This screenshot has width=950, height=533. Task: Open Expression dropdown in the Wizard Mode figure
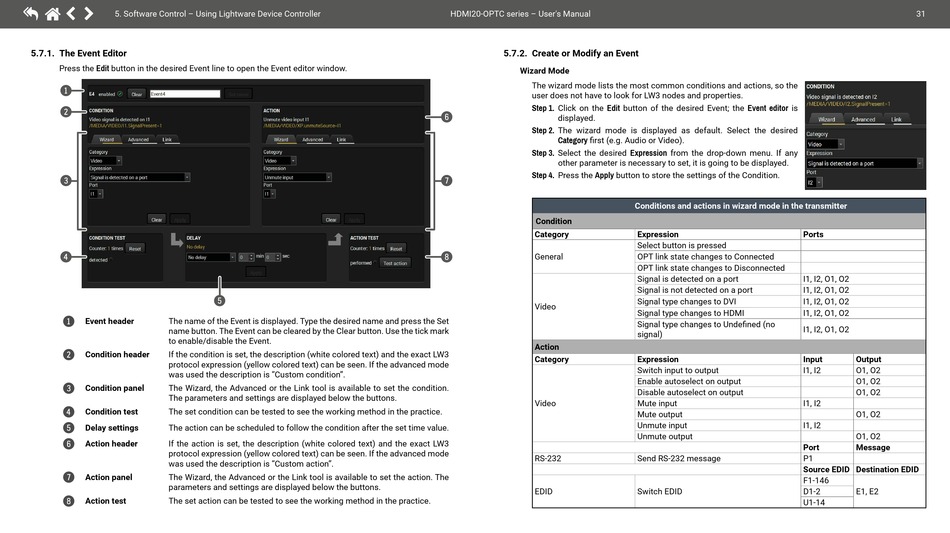tap(865, 163)
